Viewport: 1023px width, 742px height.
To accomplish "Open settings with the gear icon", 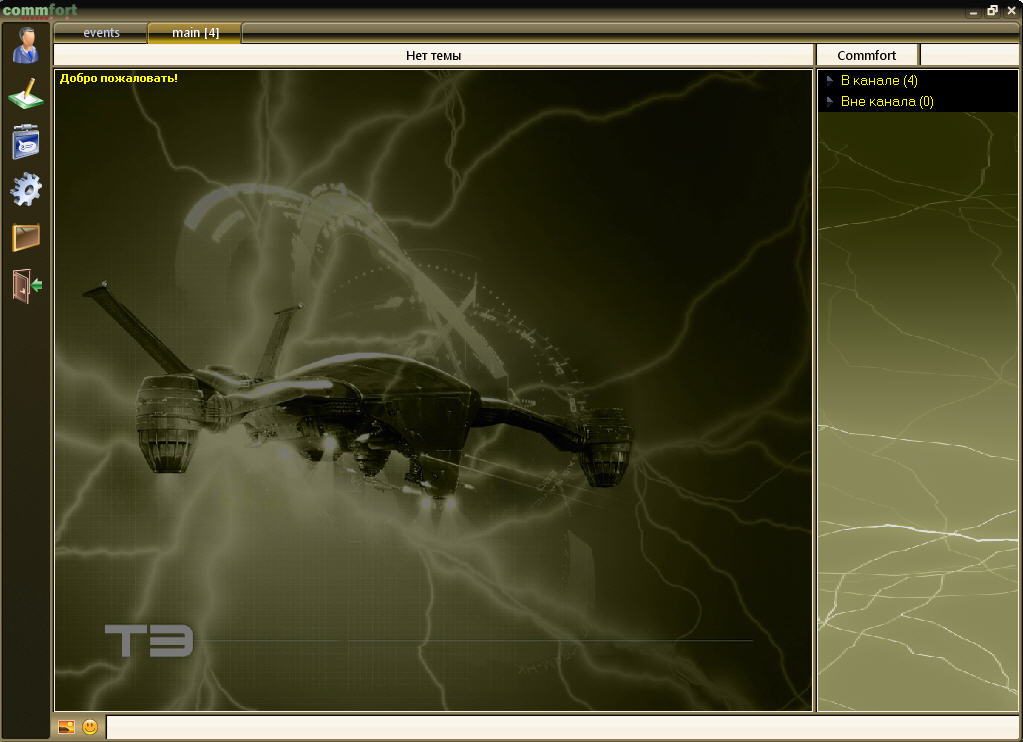I will coord(25,189).
